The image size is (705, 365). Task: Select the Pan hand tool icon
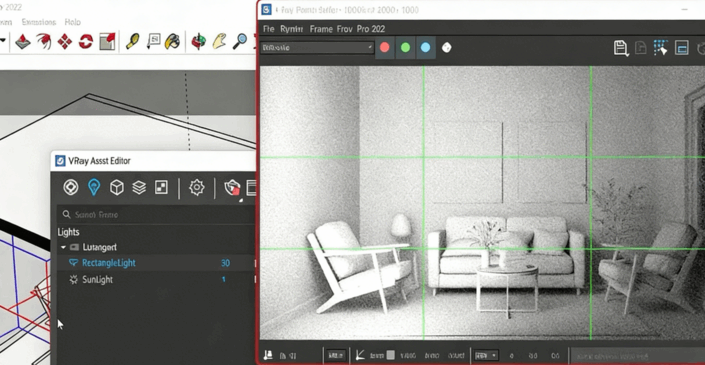coord(219,41)
